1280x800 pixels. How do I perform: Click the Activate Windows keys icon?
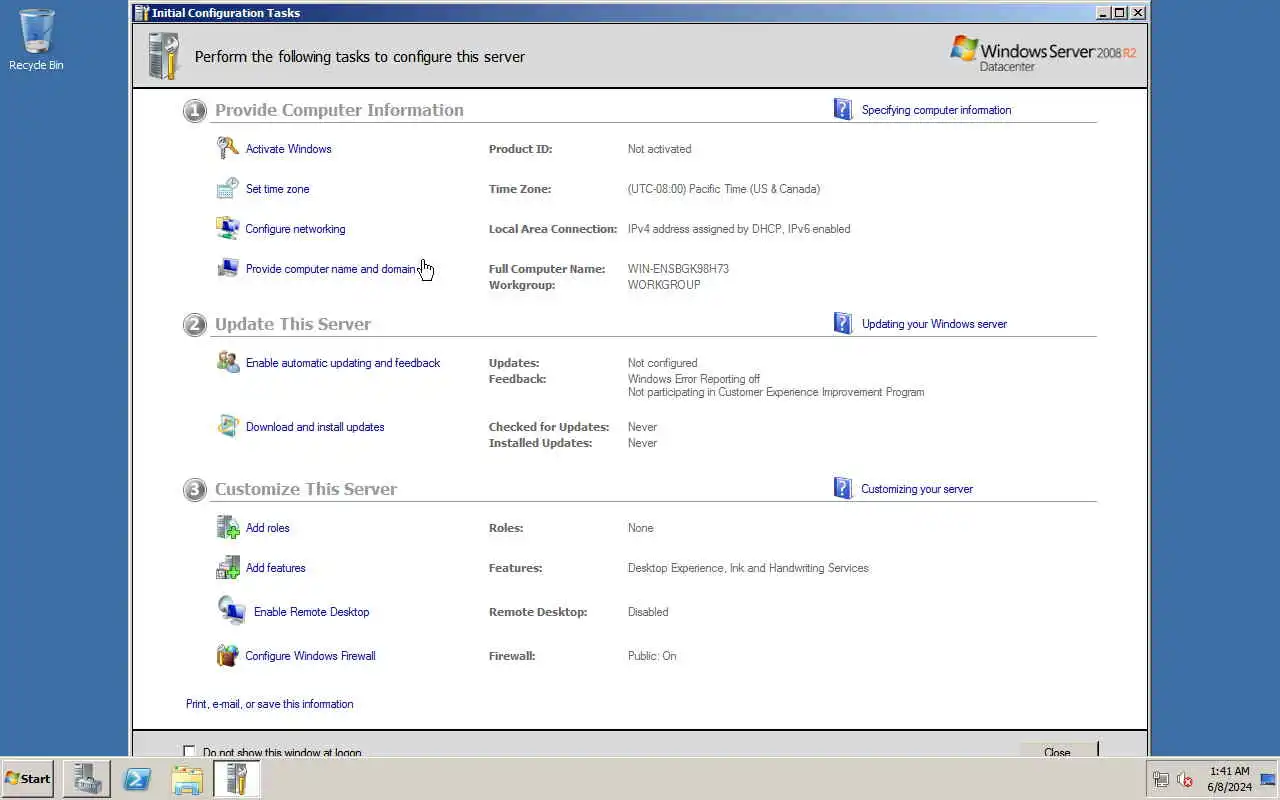coord(228,148)
